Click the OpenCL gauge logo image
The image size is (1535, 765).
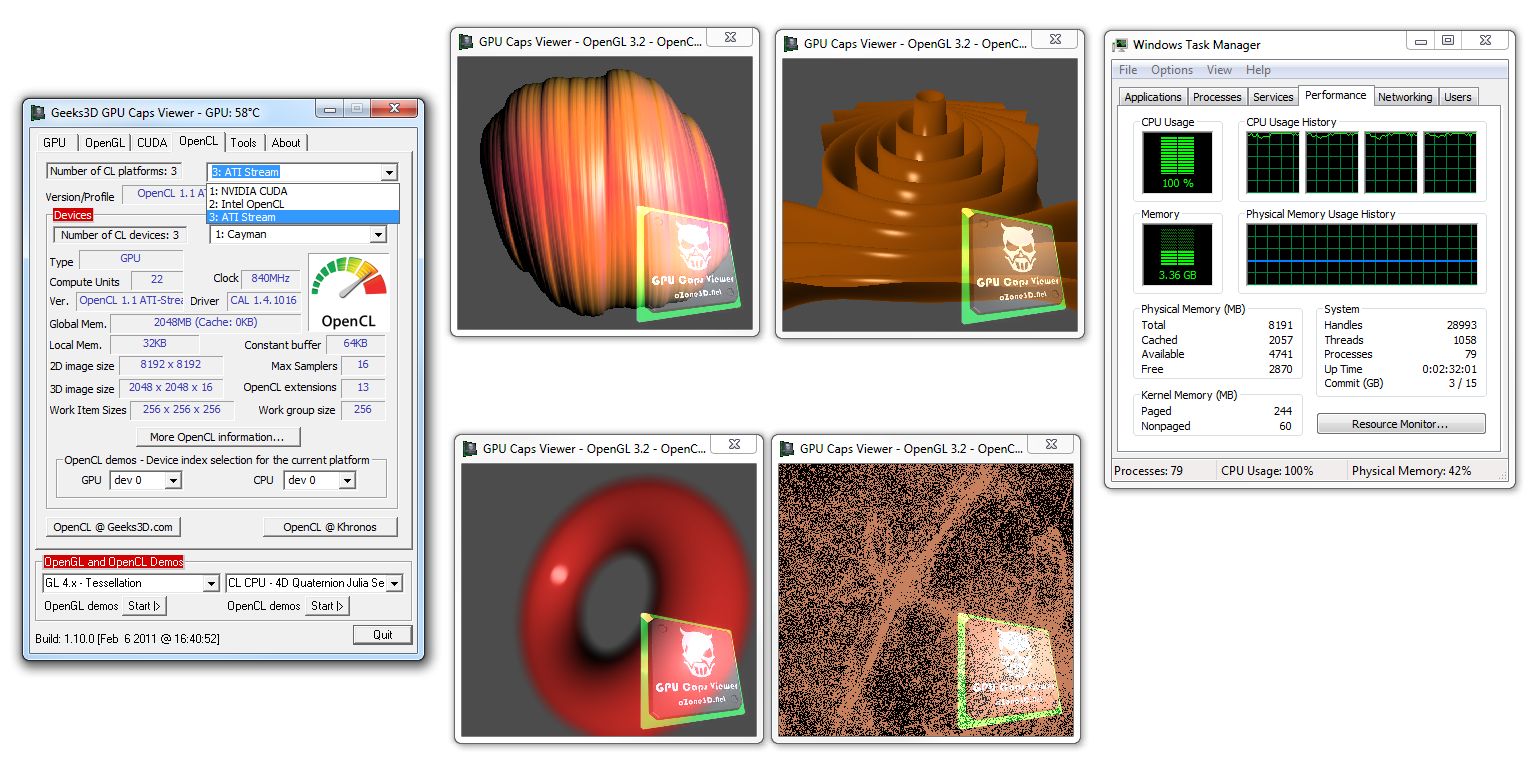[348, 292]
